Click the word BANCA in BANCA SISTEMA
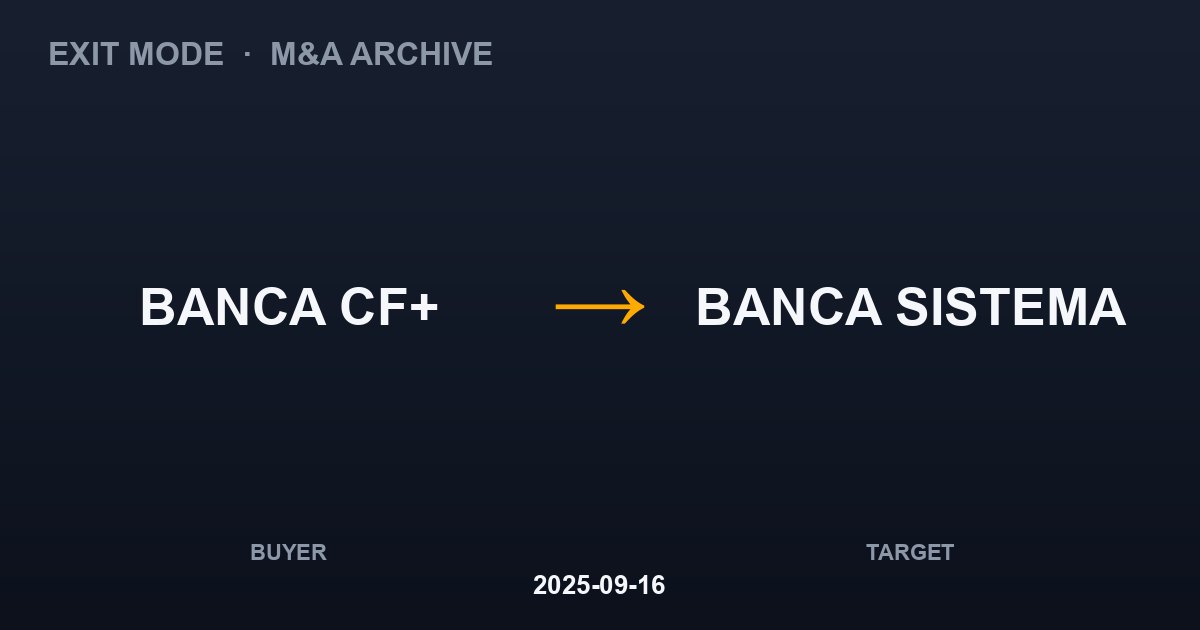The width and height of the screenshot is (1200, 630). [789, 307]
